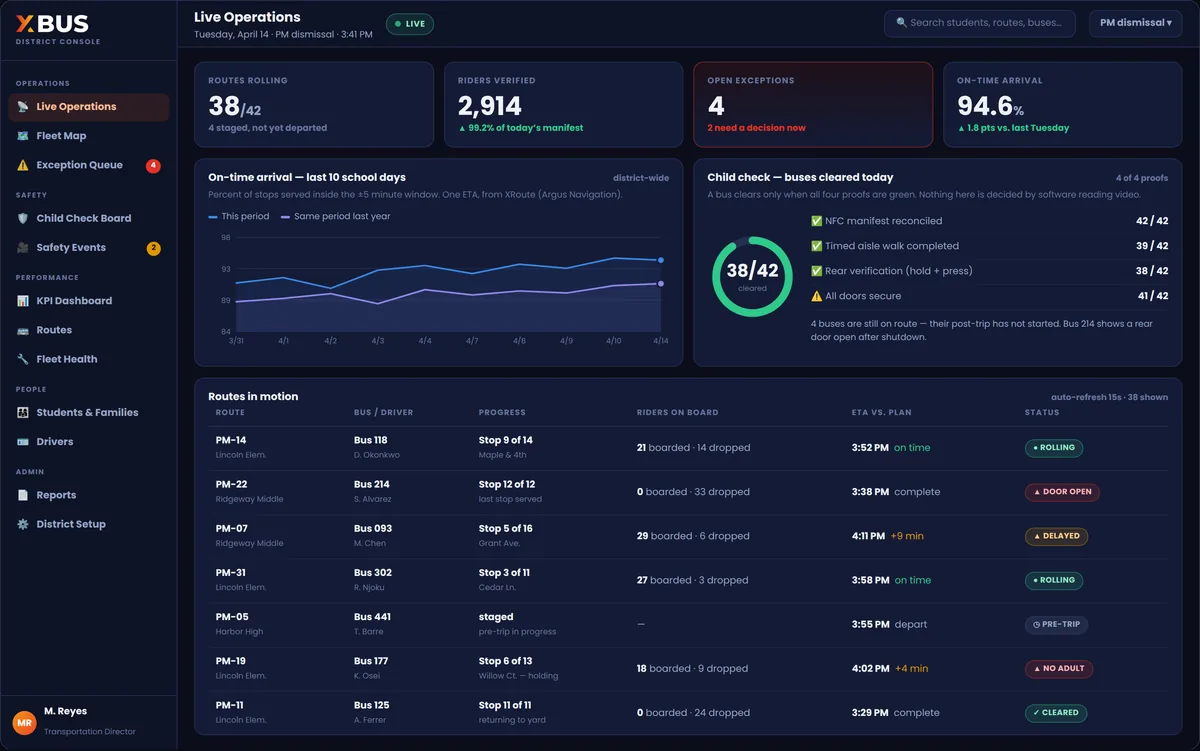Click the search students, routes, buses field
Image resolution: width=1200 pixels, height=751 pixels.
click(980, 23)
